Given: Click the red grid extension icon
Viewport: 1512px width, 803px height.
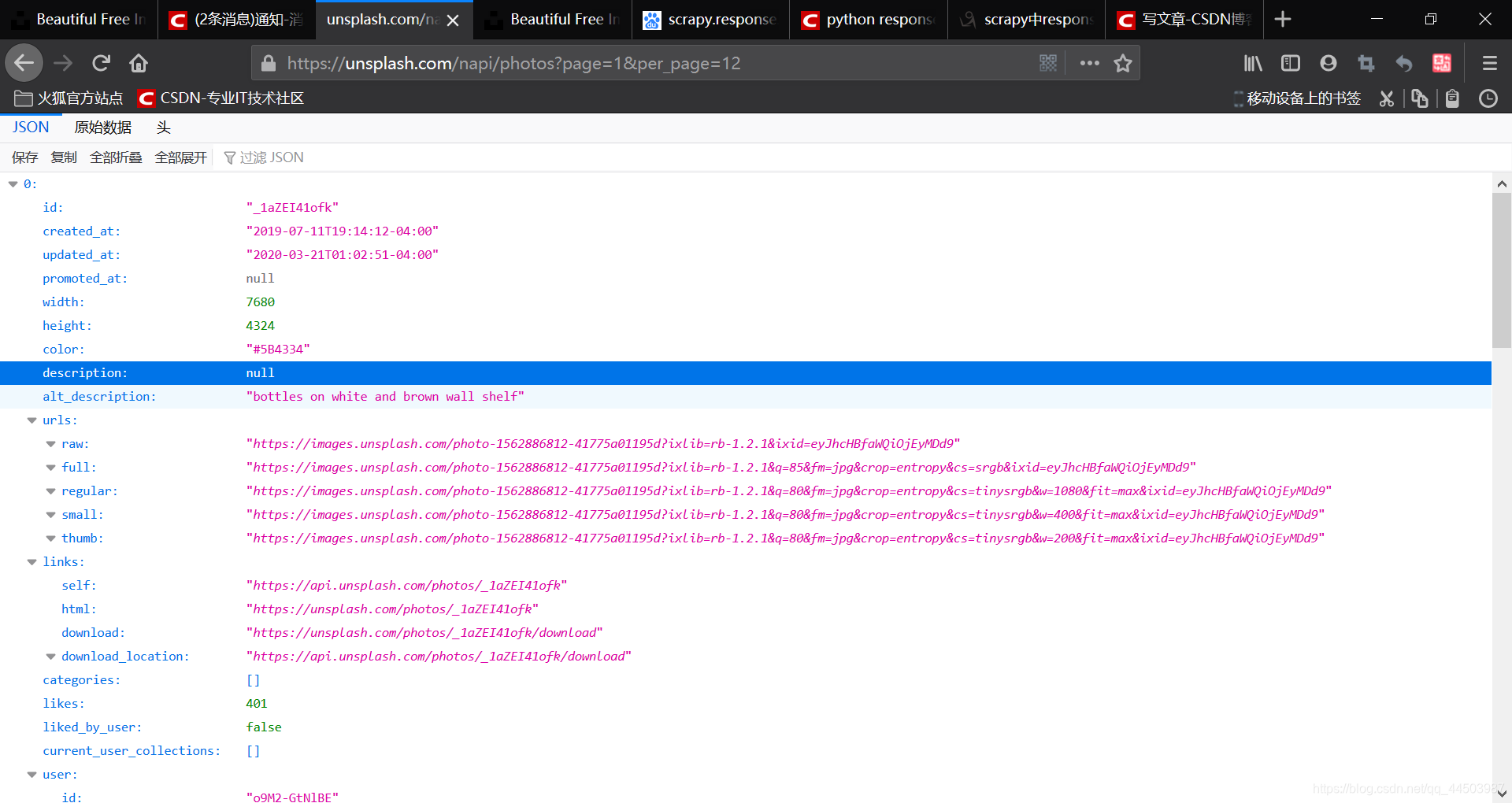Looking at the screenshot, I should point(1441,63).
